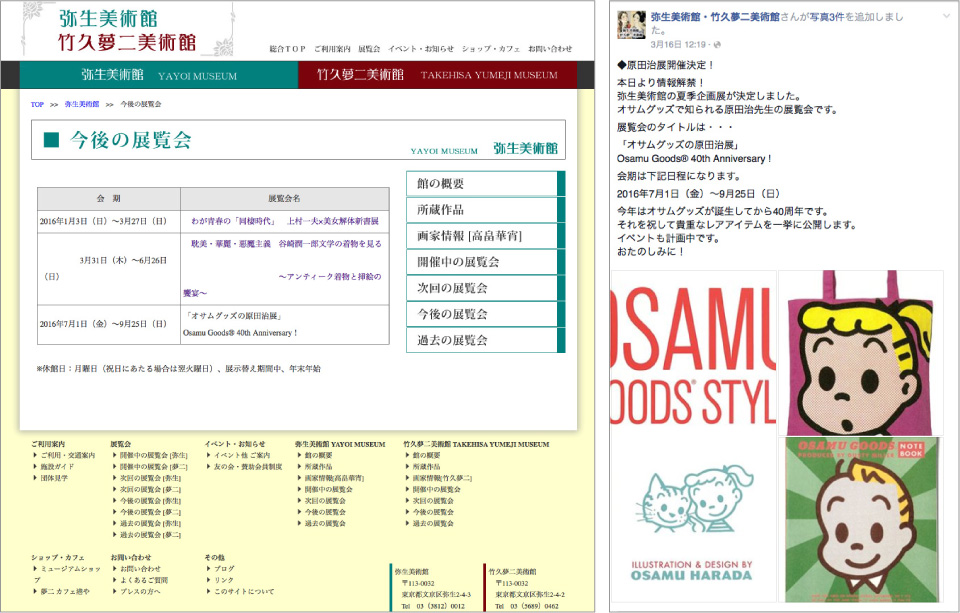Click the date cell 2016年7月1日(金)〜9月25日(日)
This screenshot has height=613, width=960.
point(109,324)
